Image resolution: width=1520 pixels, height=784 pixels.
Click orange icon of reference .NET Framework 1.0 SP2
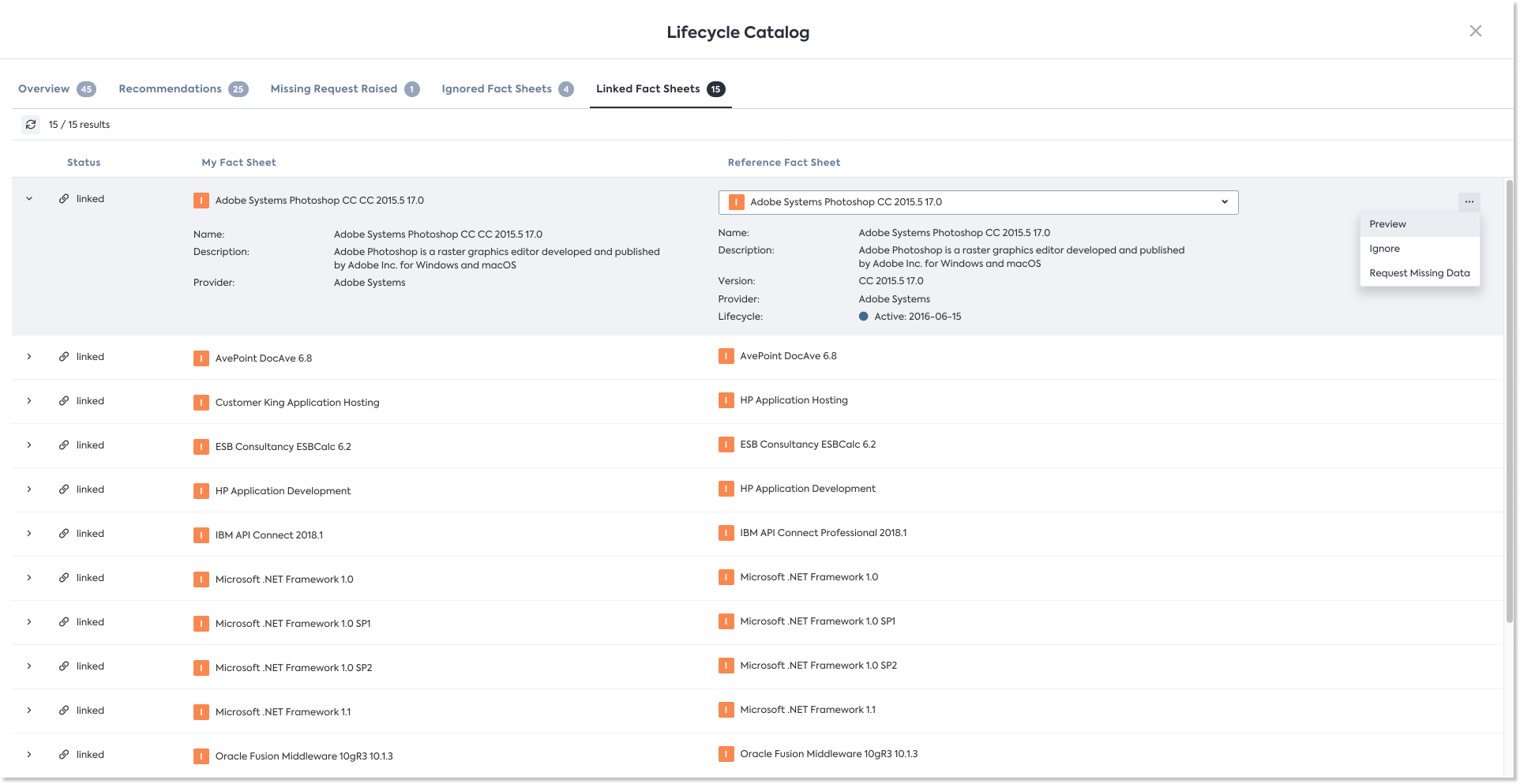pos(726,666)
